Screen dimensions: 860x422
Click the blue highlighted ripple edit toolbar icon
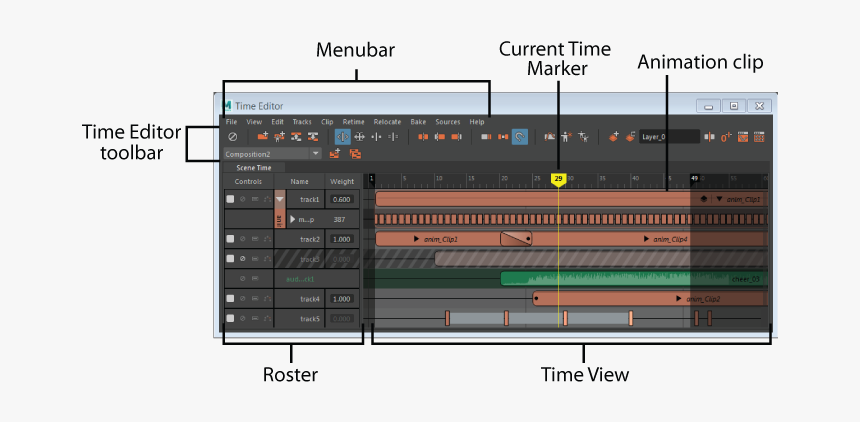click(x=342, y=136)
